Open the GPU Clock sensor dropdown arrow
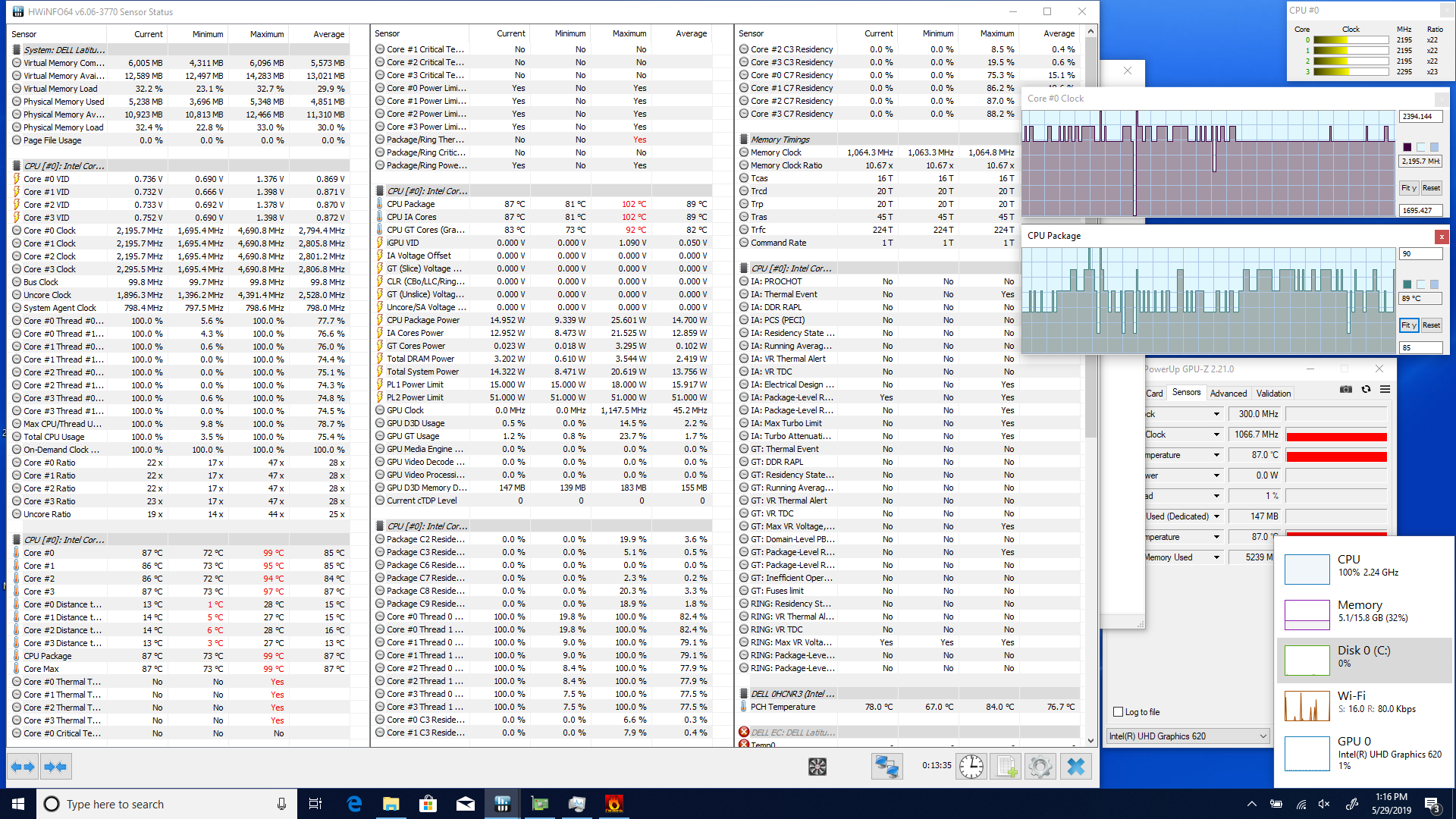The height and width of the screenshot is (819, 1456). pyautogui.click(x=1216, y=414)
